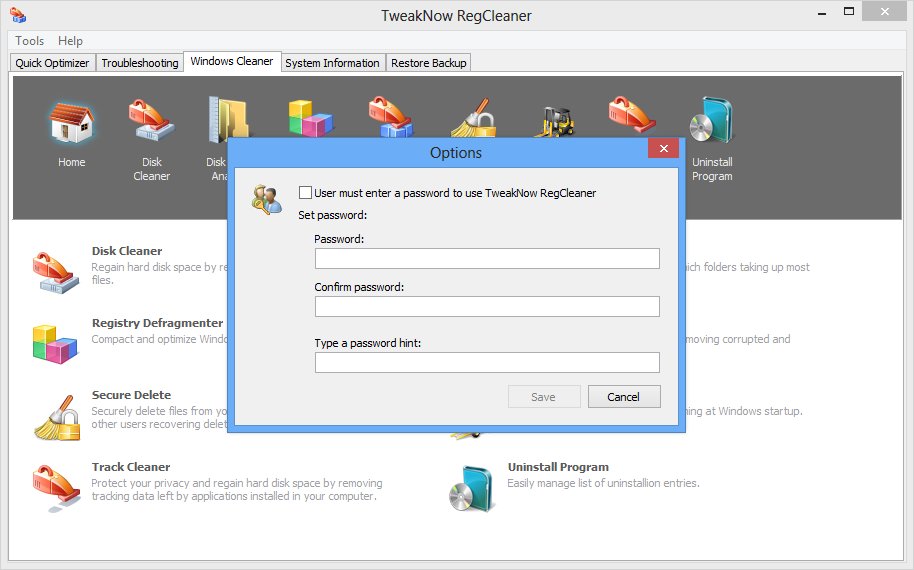Click the TweakNow app icon in the title bar

point(18,15)
